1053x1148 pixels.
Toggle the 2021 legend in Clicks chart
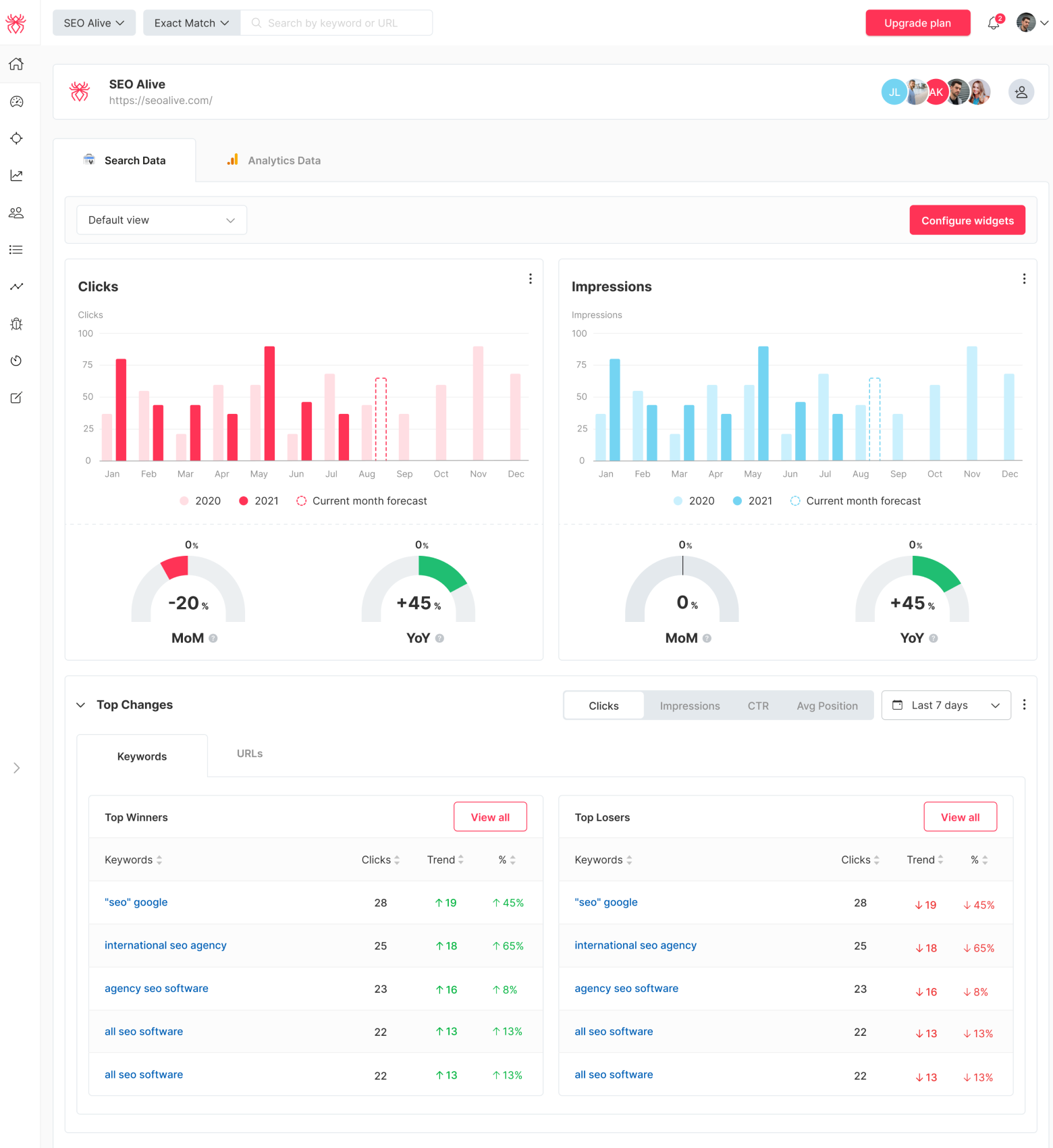259,501
